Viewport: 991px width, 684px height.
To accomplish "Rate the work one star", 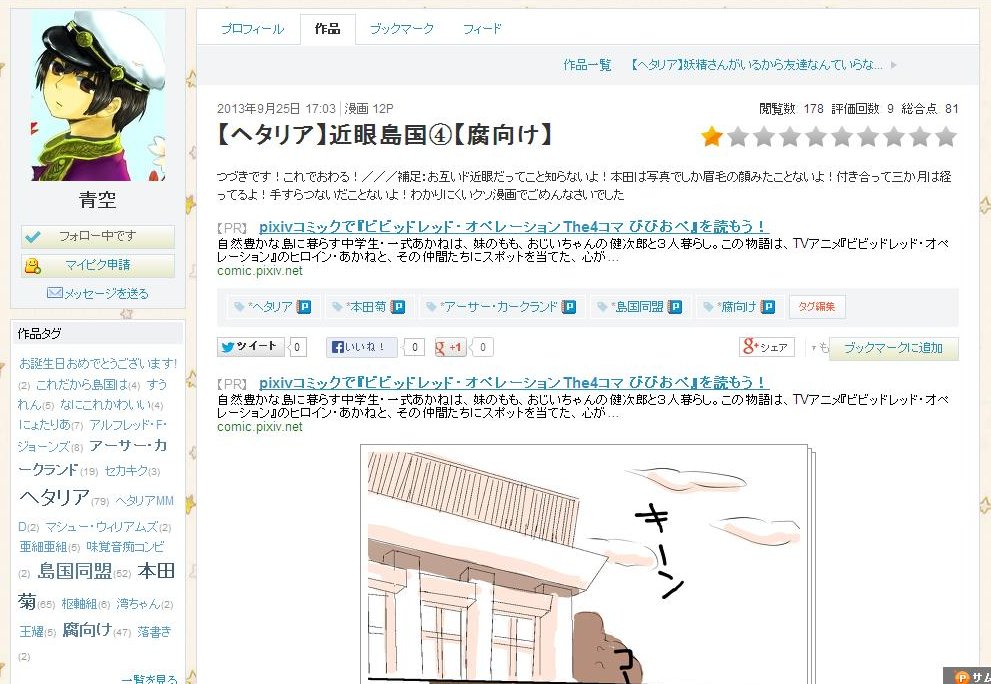I will click(x=712, y=137).
